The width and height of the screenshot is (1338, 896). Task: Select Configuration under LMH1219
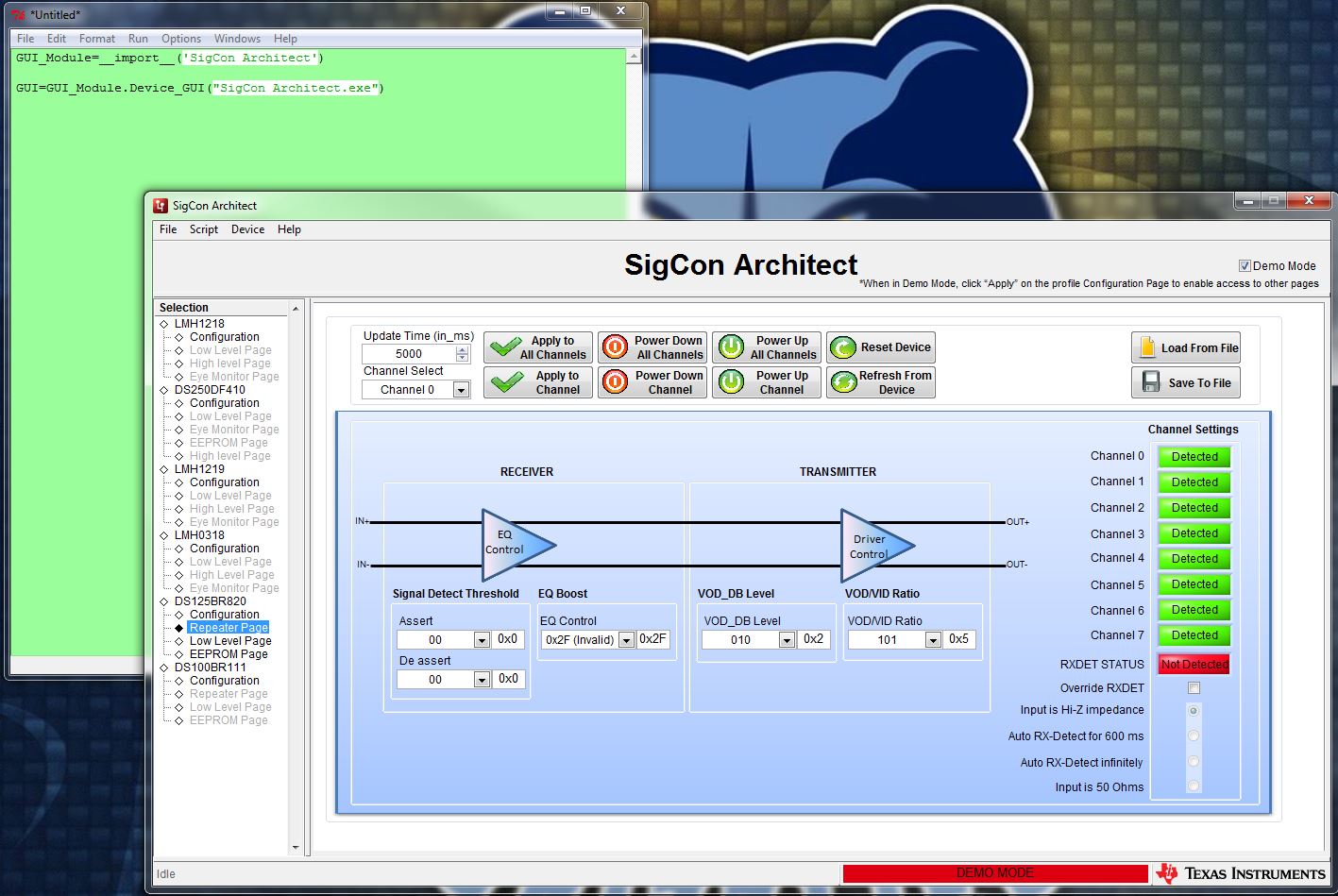point(224,482)
